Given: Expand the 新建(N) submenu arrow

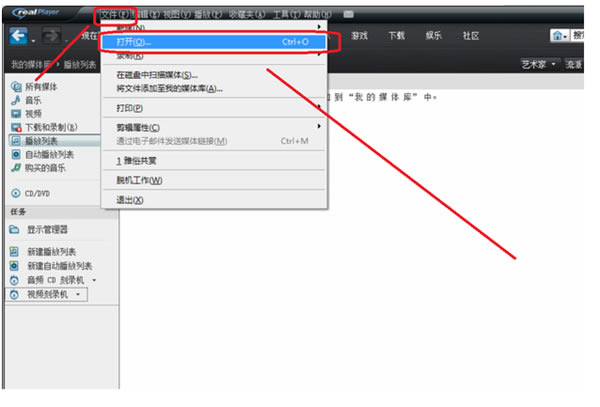Looking at the screenshot, I should [319, 27].
